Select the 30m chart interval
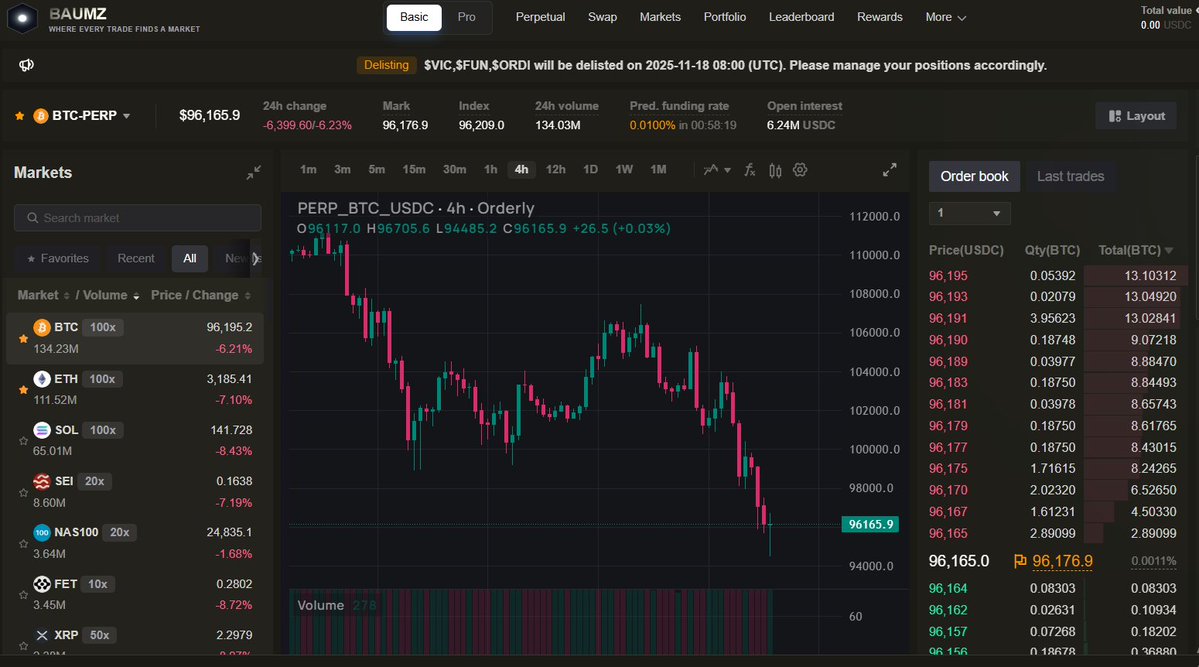1199x667 pixels. [454, 170]
